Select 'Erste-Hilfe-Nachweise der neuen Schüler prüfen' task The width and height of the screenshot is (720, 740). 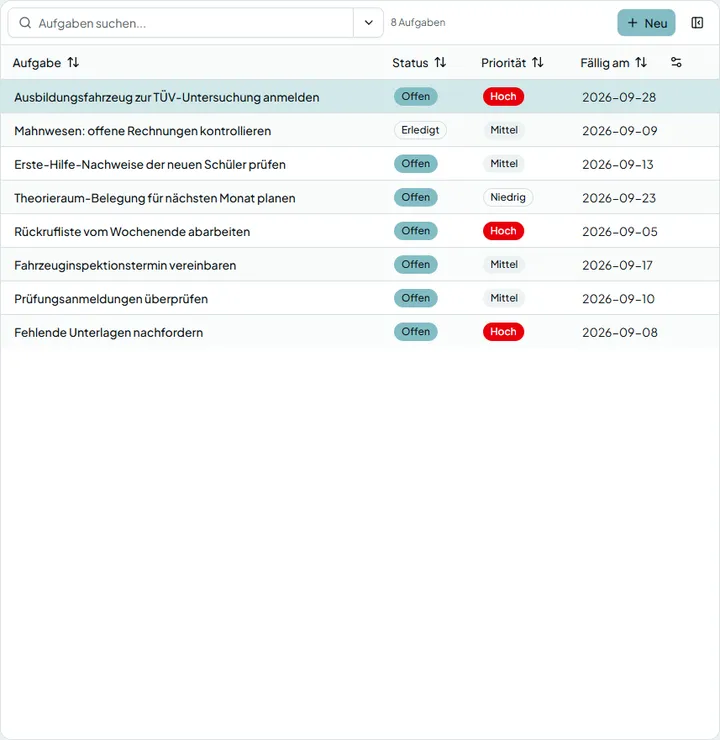coord(360,164)
